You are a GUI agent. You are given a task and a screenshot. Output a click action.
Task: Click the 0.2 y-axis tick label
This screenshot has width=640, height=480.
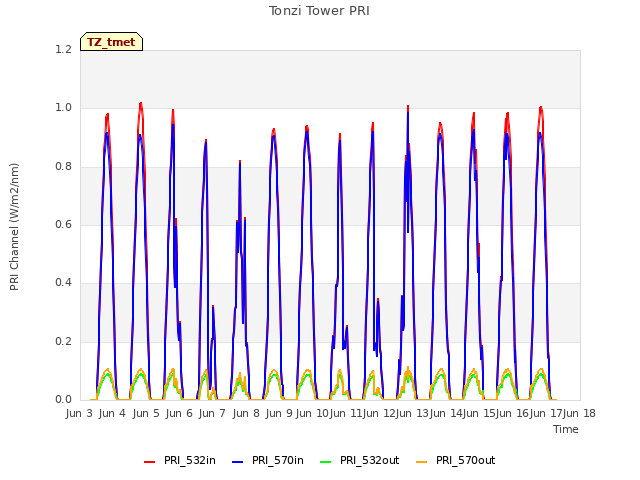coord(63,341)
